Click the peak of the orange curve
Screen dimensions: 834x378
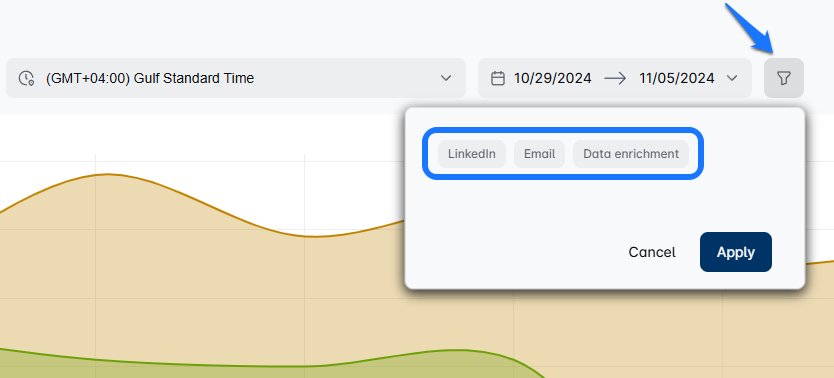(109, 174)
